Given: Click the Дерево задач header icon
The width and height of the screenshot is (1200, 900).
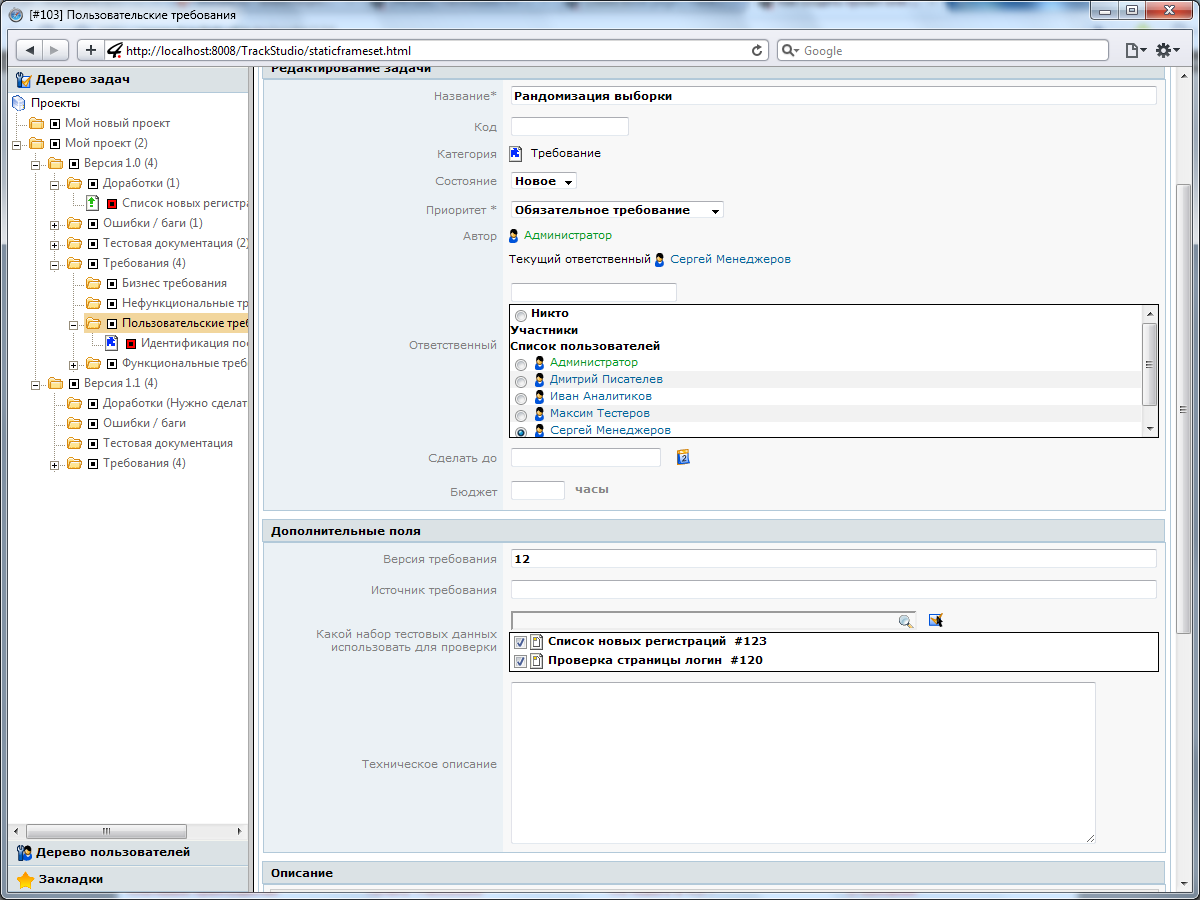Looking at the screenshot, I should click(x=24, y=80).
